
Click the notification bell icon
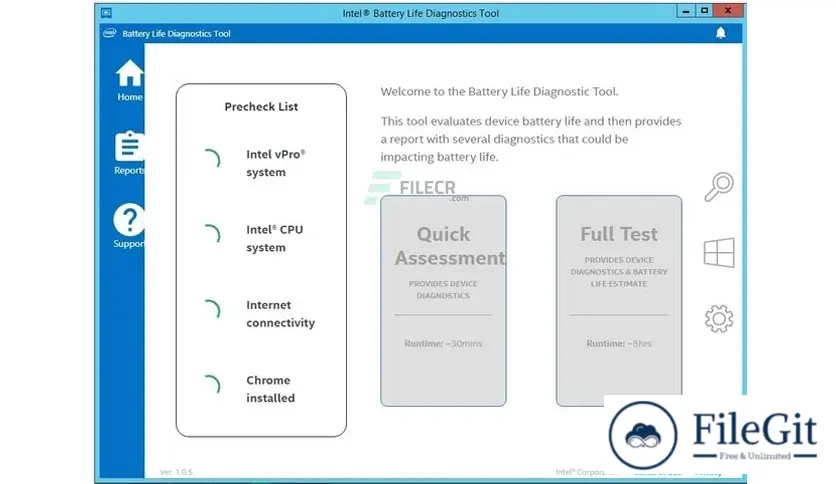coord(720,33)
